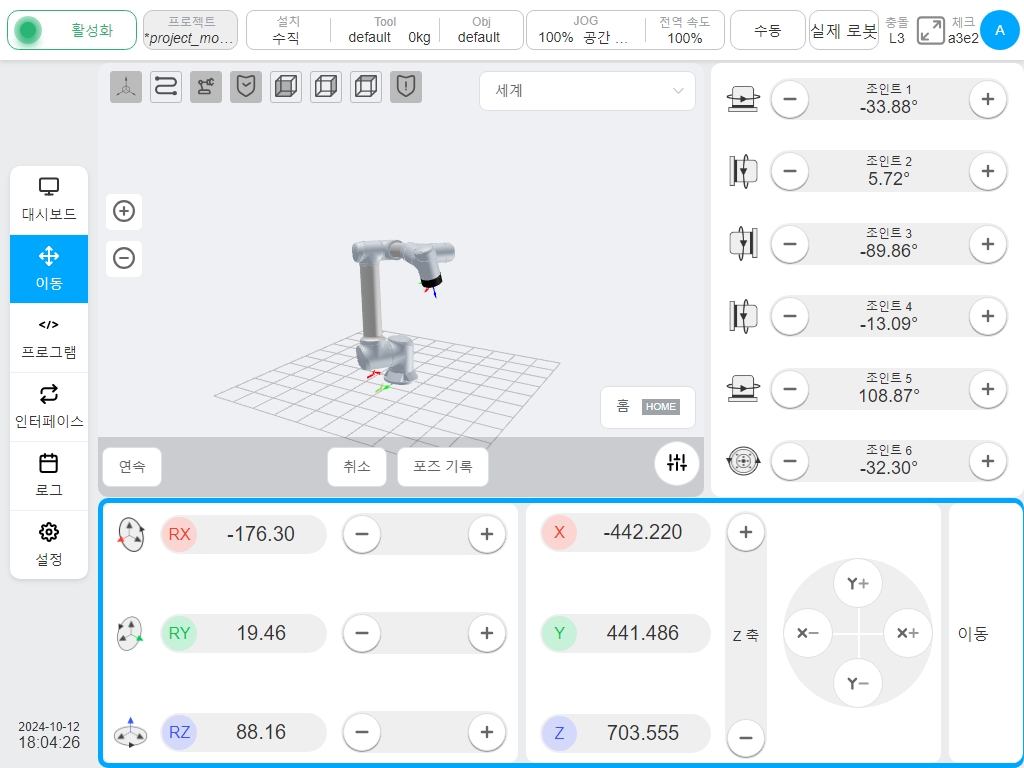Increase 조인트 2 angle with plus

pyautogui.click(x=987, y=171)
